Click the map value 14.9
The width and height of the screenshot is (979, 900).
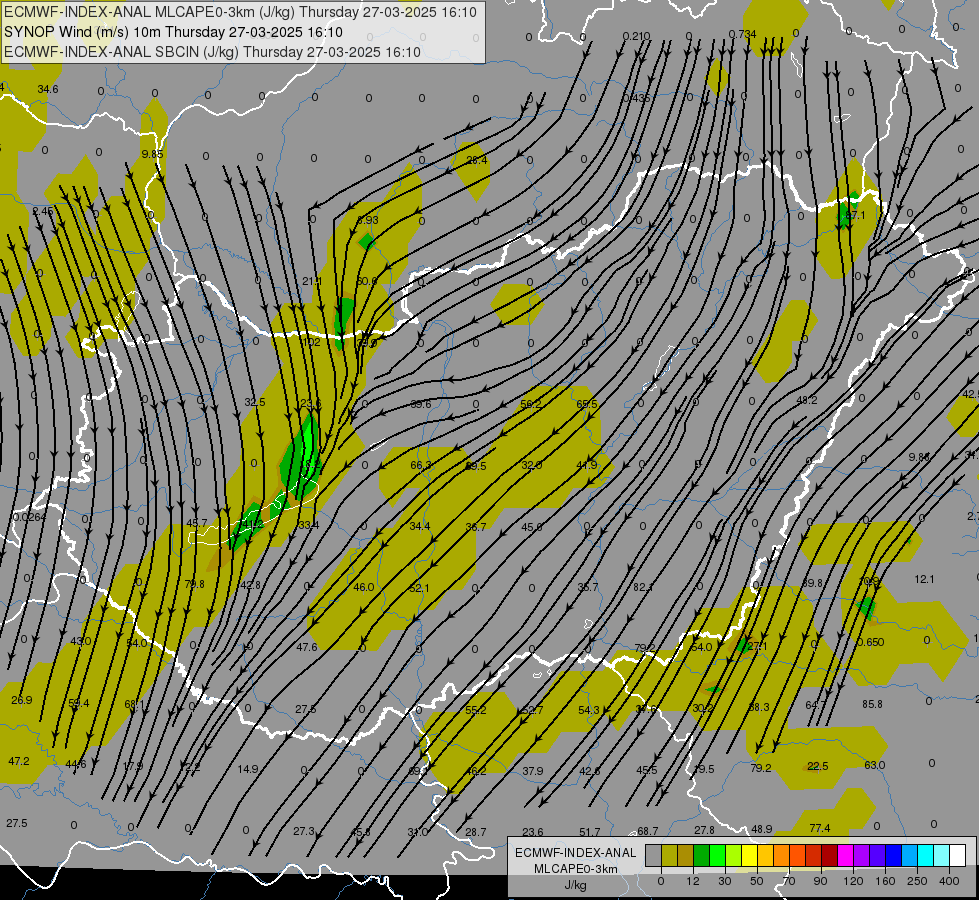pos(247,768)
